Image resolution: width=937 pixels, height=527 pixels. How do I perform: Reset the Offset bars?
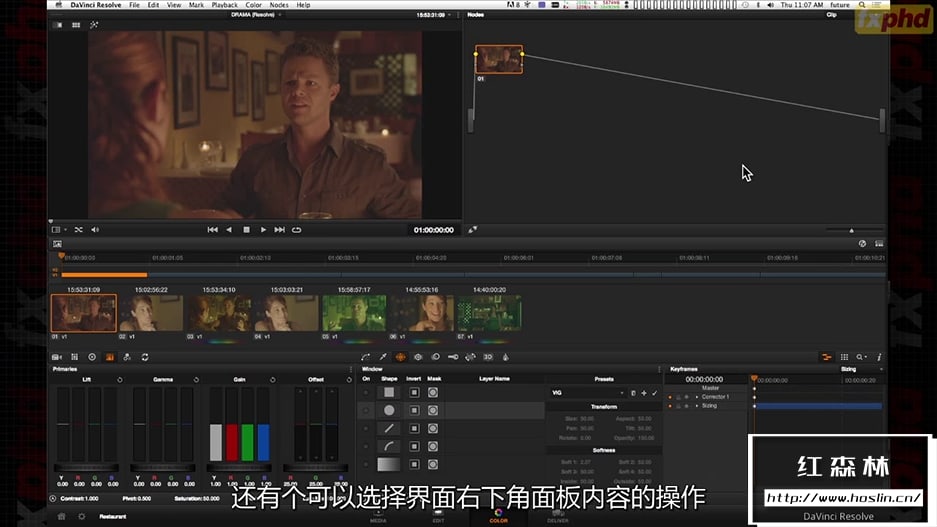[349, 380]
